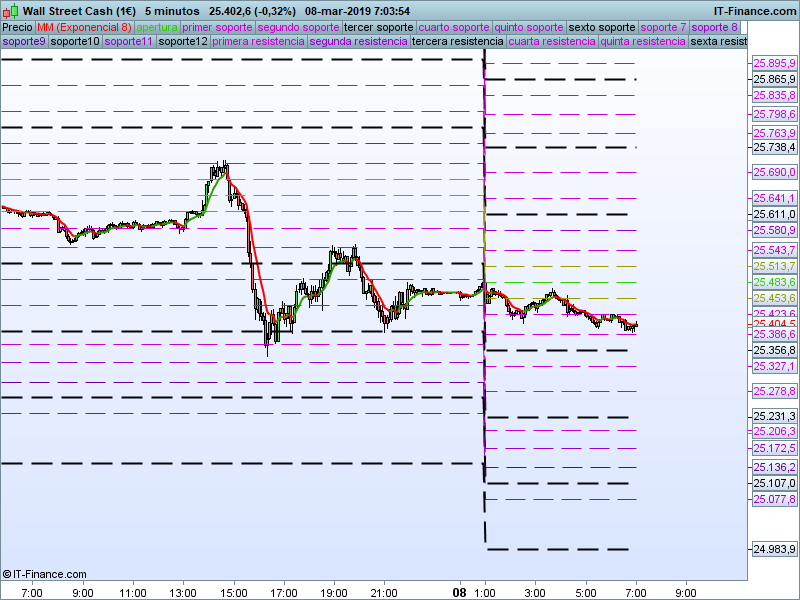The image size is (800, 600).
Task: Click the 25.611,0 price level tag
Action: pyautogui.click(x=774, y=214)
